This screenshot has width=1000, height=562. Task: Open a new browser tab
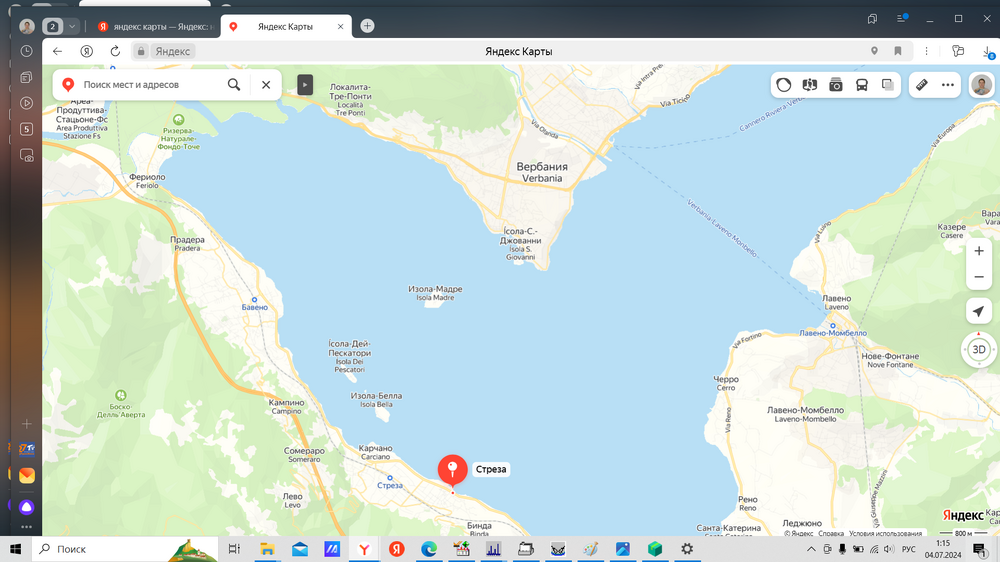coord(367,26)
